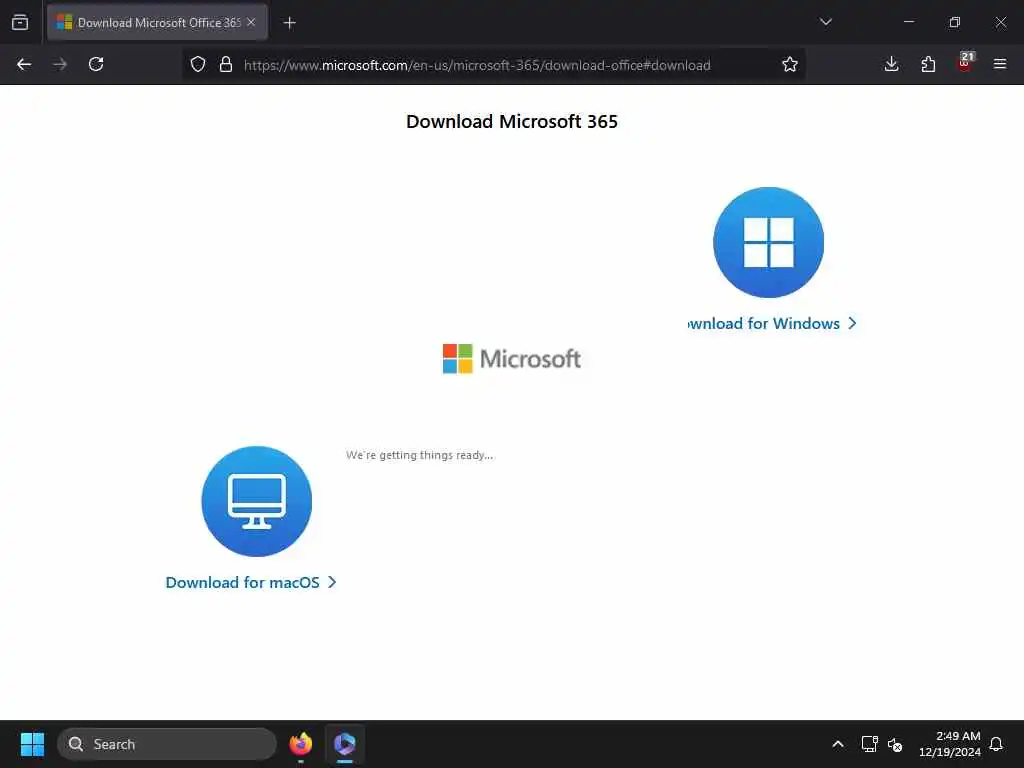Open the Download for Windows link
Image resolution: width=1024 pixels, height=768 pixels.
click(772, 323)
